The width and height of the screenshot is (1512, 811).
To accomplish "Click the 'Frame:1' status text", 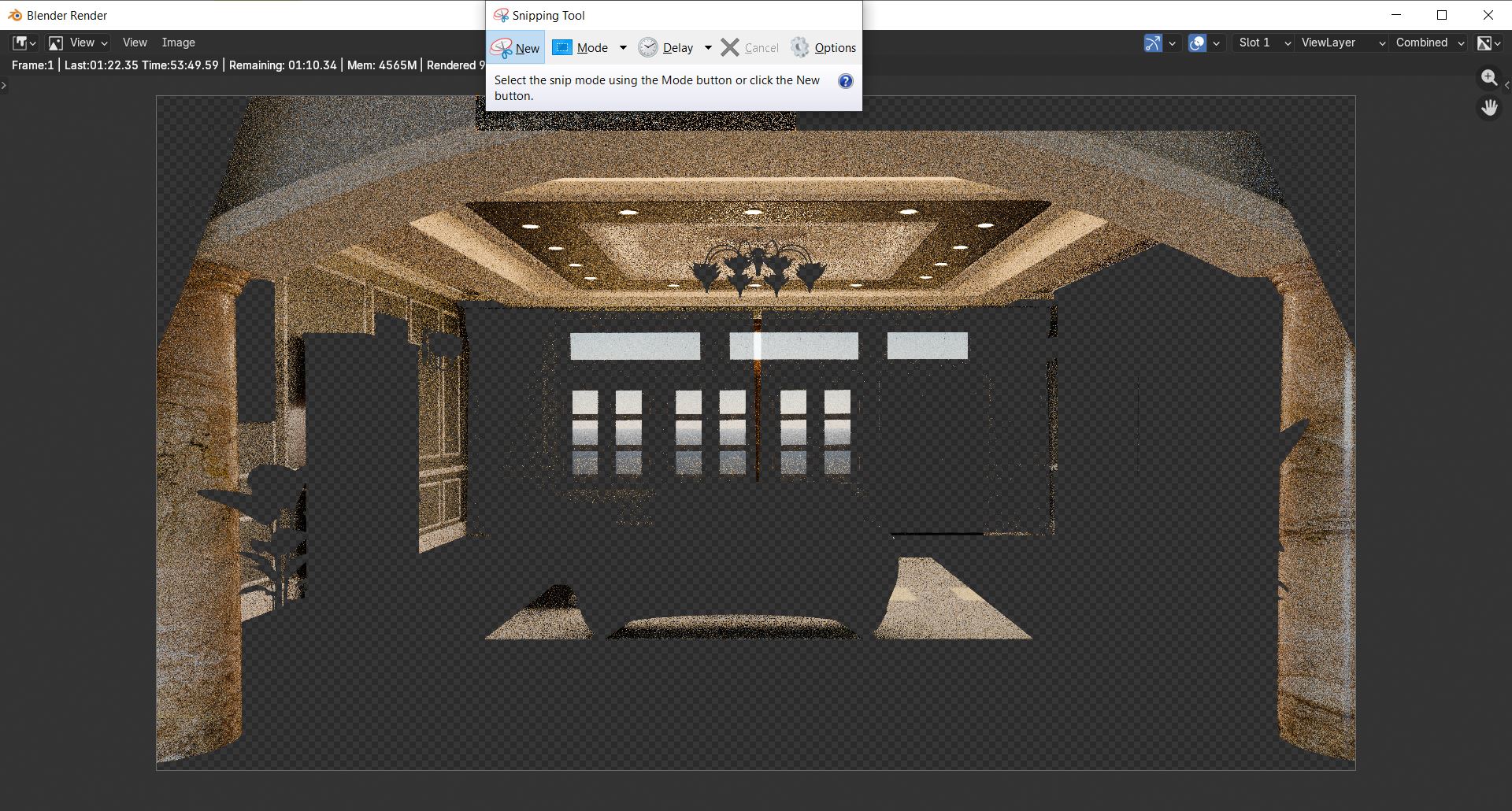I will click(x=32, y=65).
